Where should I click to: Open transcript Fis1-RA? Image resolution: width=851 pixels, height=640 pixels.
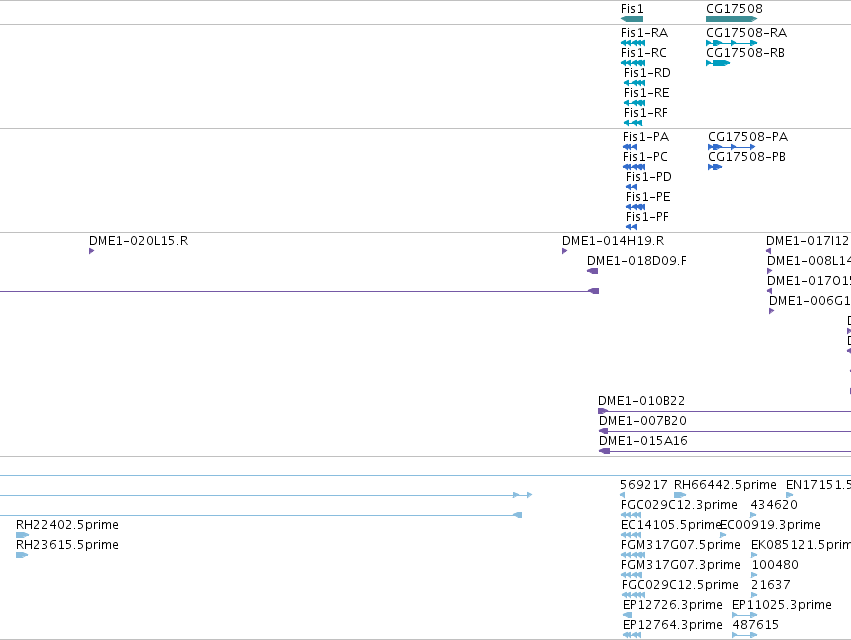click(x=644, y=33)
